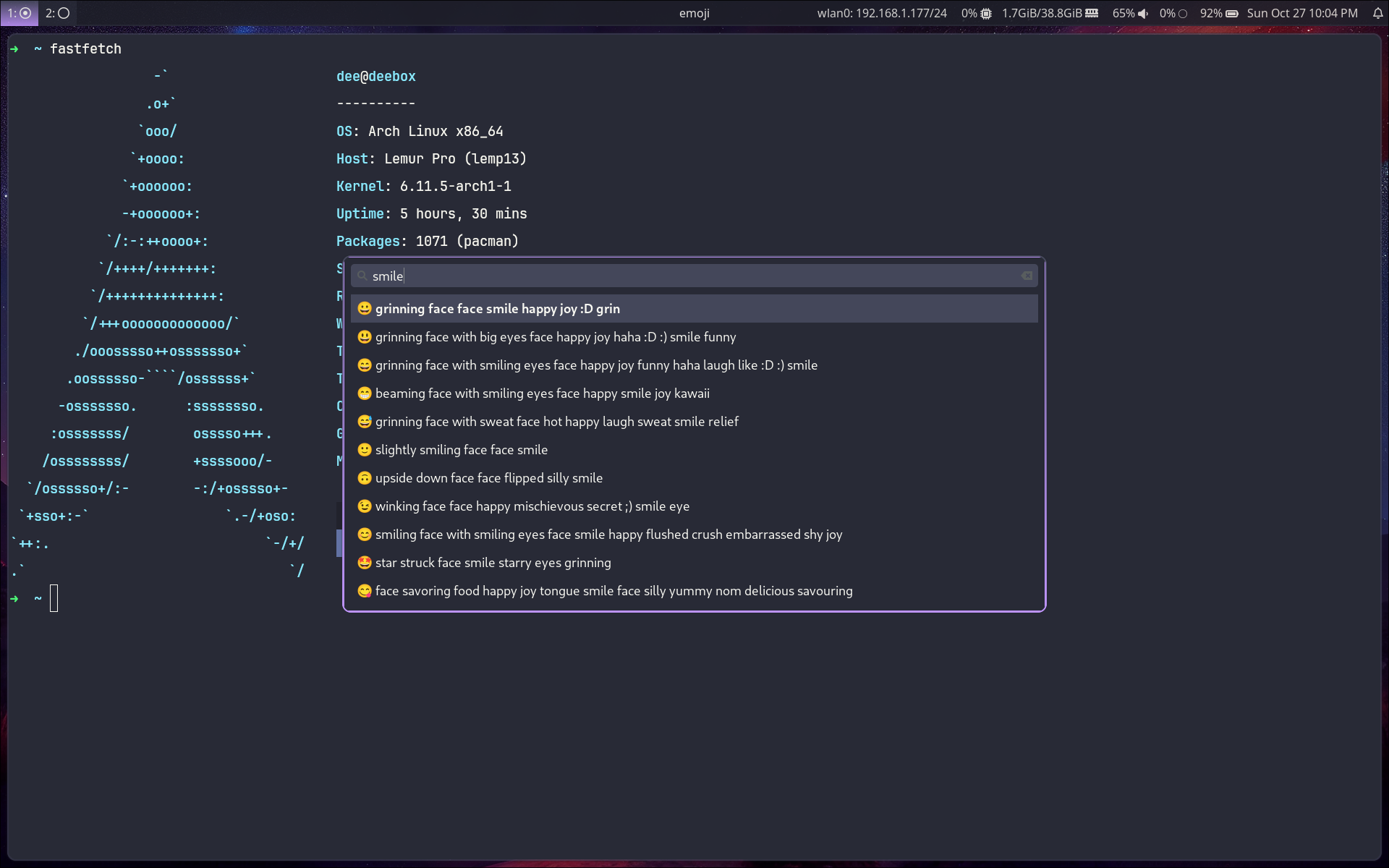Choose grinning face with big eyes entry
This screenshot has width=1389, height=868.
[555, 337]
